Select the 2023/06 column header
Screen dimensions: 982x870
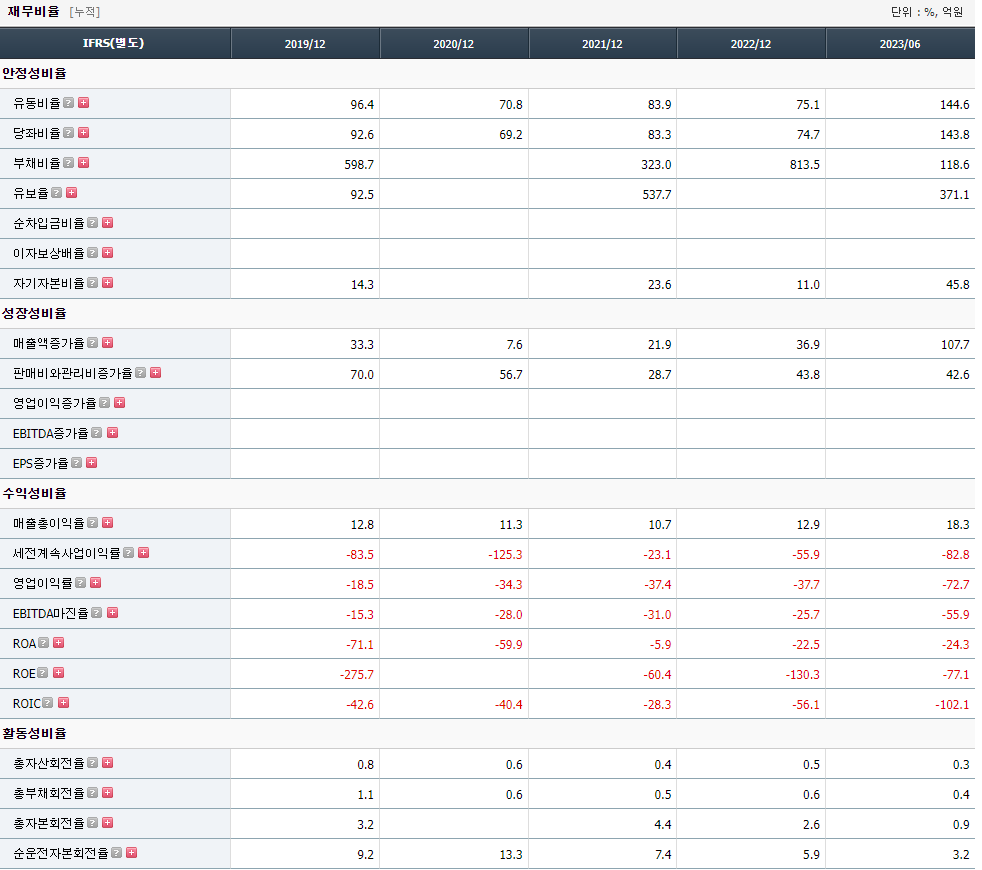point(900,44)
